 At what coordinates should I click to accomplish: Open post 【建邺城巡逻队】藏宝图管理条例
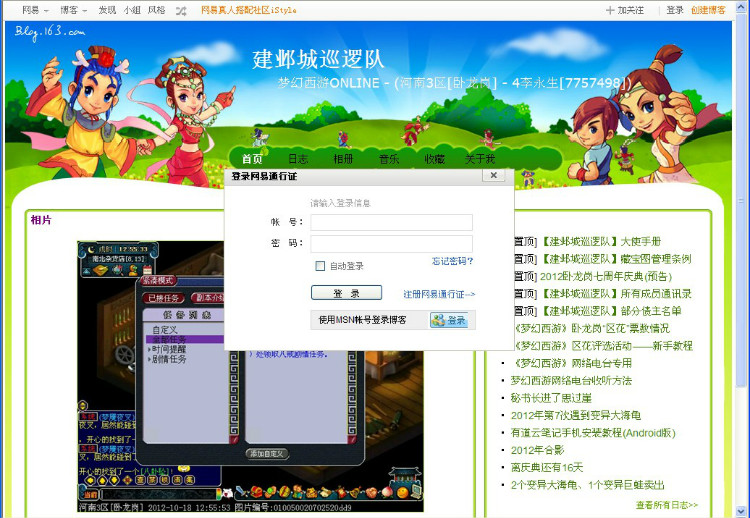[616, 259]
